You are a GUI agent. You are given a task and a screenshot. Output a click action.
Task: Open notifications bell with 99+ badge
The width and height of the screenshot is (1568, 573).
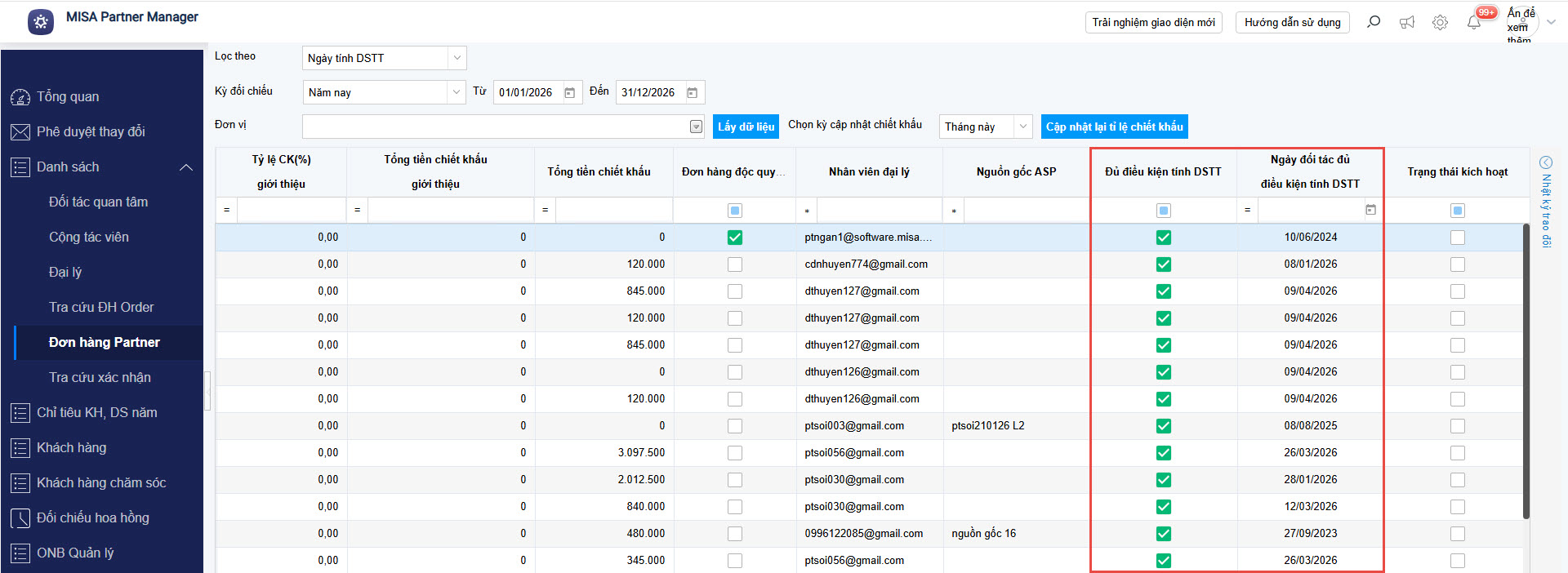1474,22
